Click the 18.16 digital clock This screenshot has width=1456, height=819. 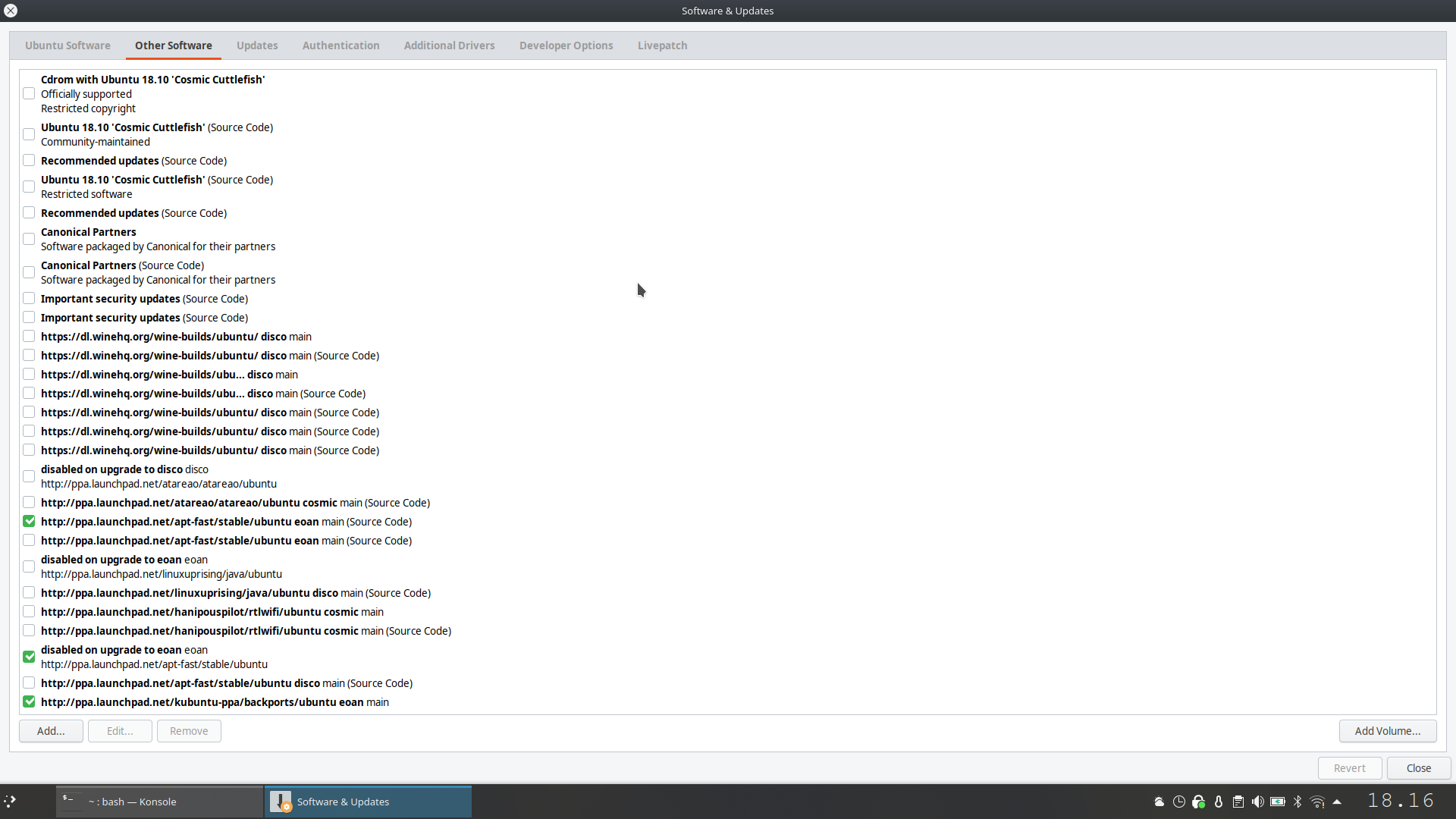pyautogui.click(x=1401, y=801)
